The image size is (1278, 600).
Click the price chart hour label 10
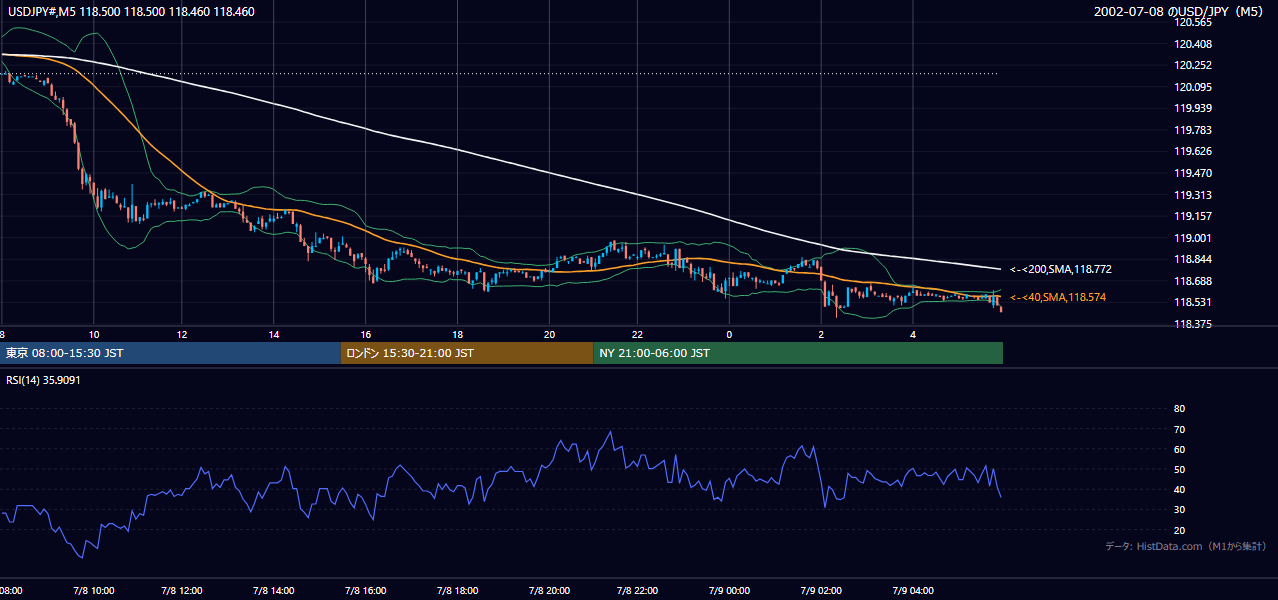pyautogui.click(x=93, y=334)
